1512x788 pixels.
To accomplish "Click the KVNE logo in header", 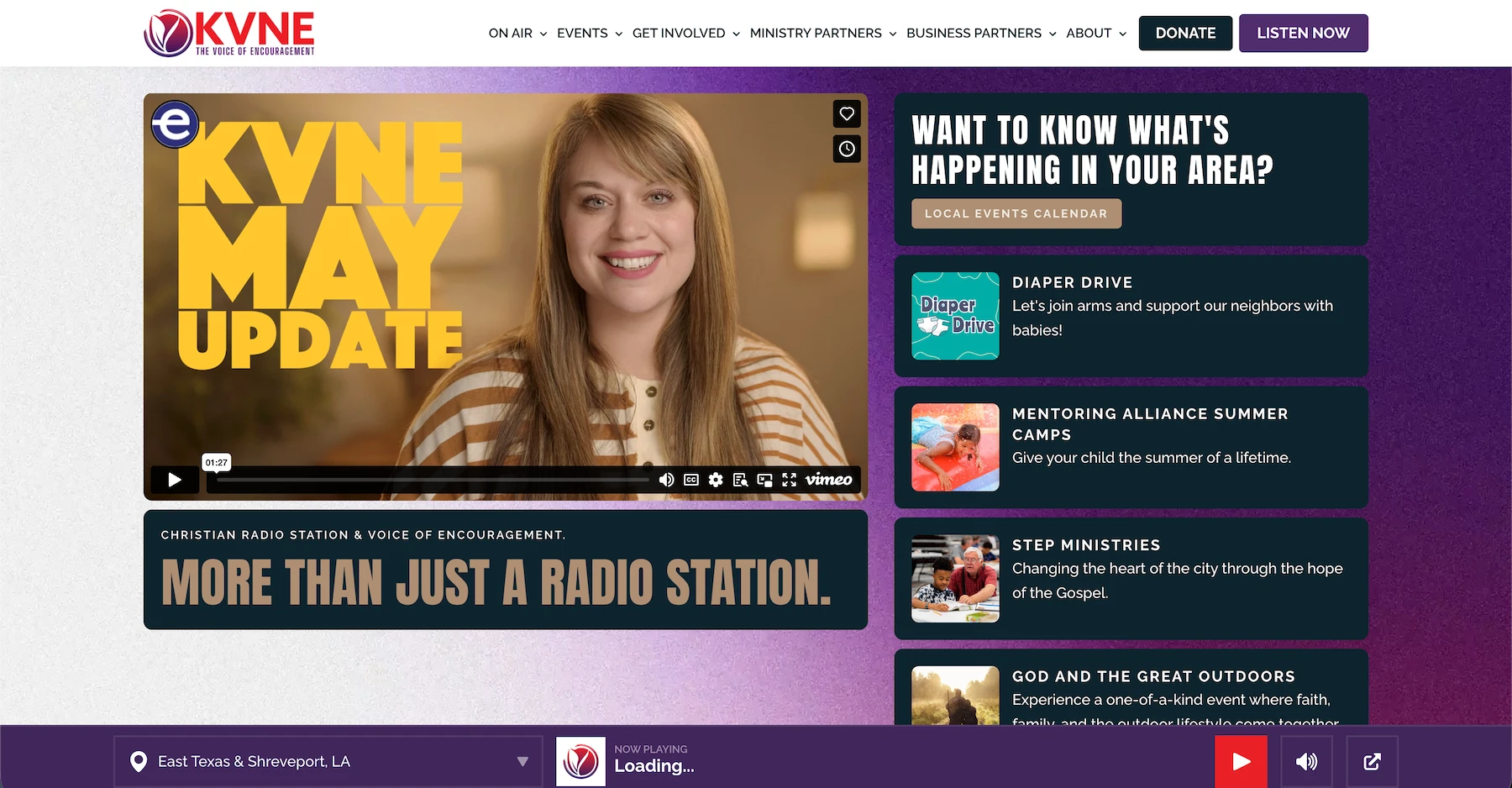I will [x=229, y=33].
